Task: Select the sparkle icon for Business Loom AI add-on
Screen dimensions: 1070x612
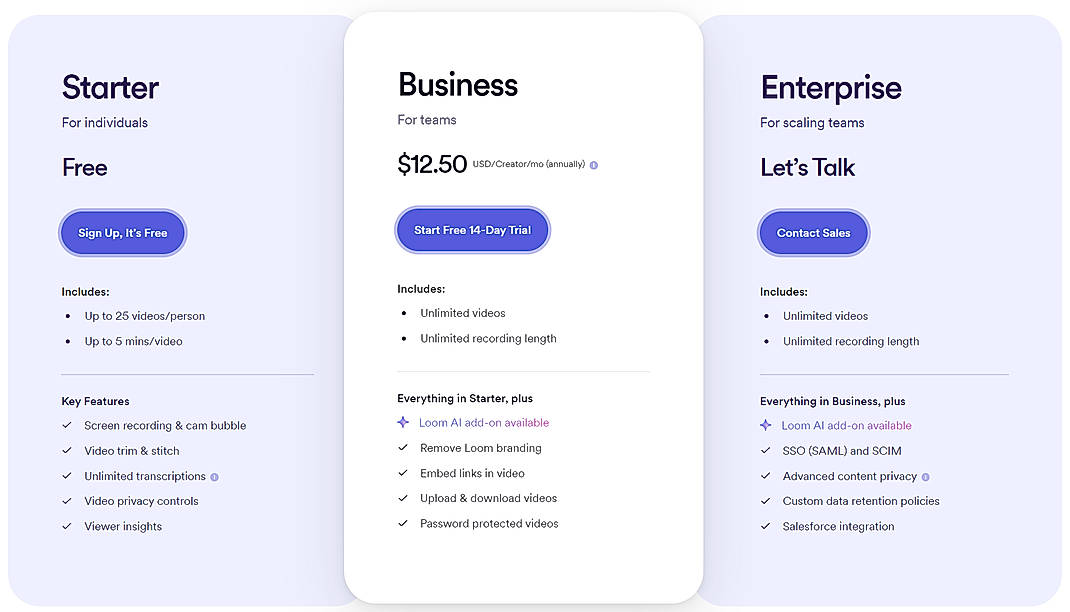Action: pos(402,422)
